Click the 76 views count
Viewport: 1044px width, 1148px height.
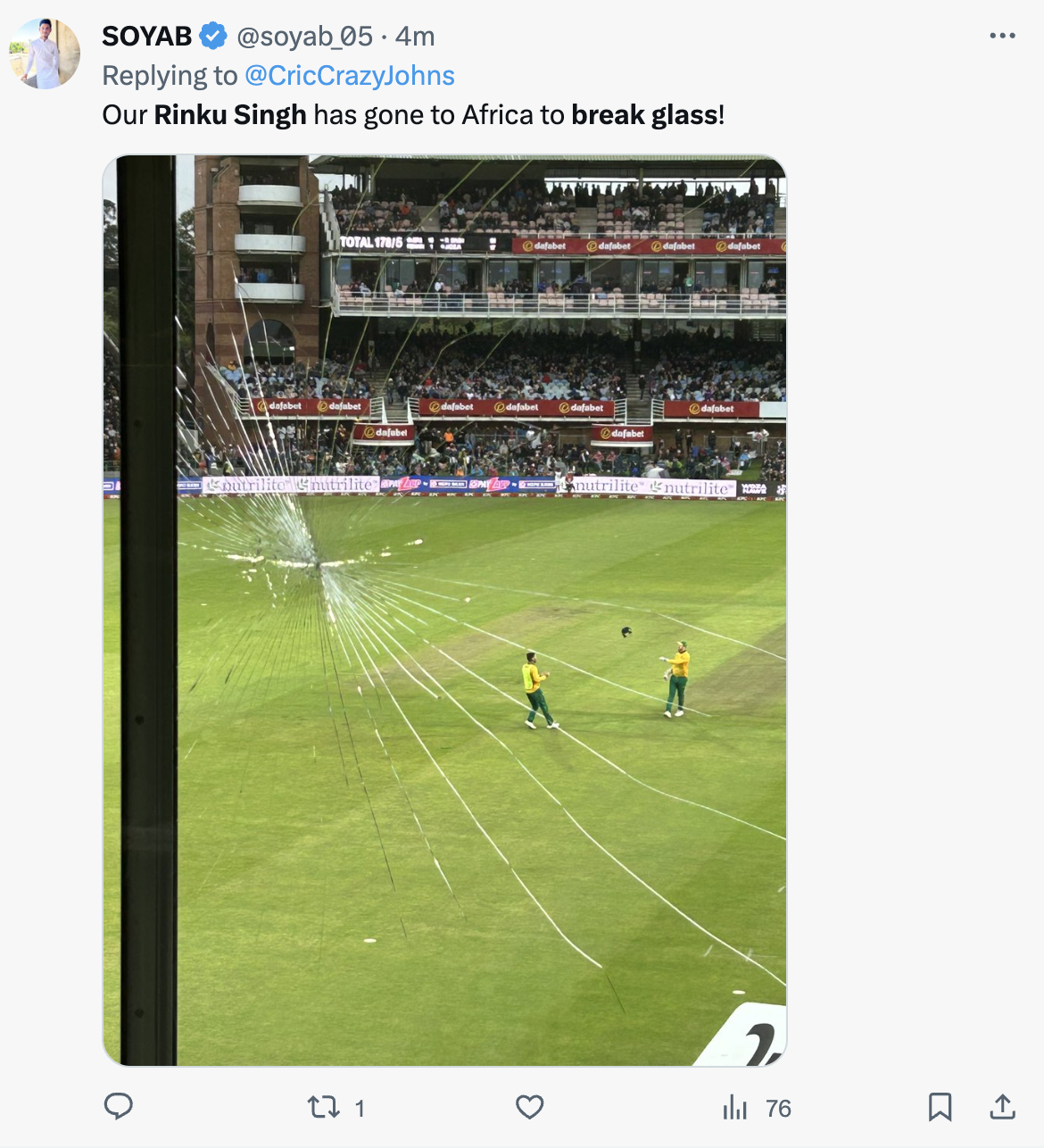779,1109
